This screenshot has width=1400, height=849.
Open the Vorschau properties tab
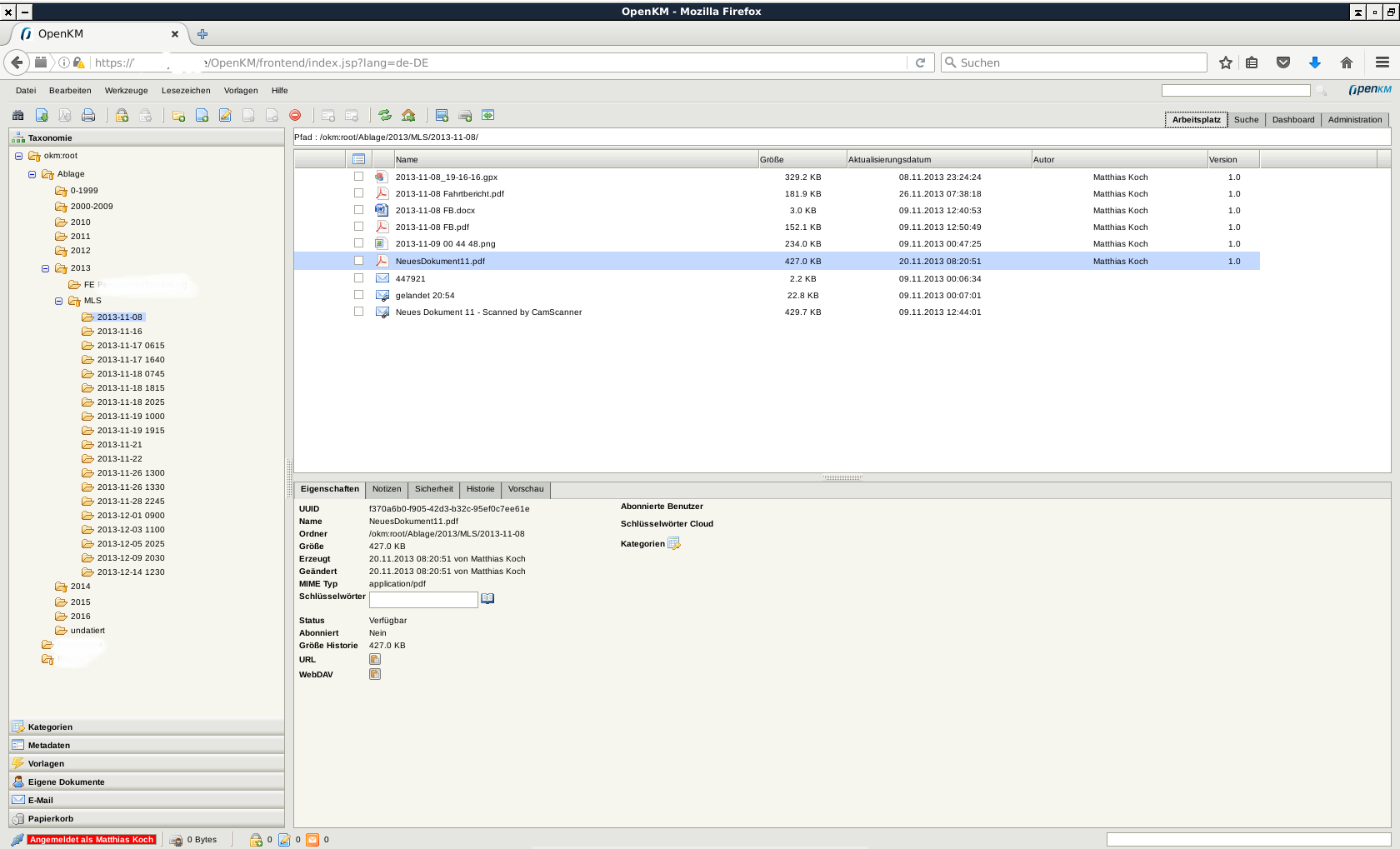[x=525, y=489]
